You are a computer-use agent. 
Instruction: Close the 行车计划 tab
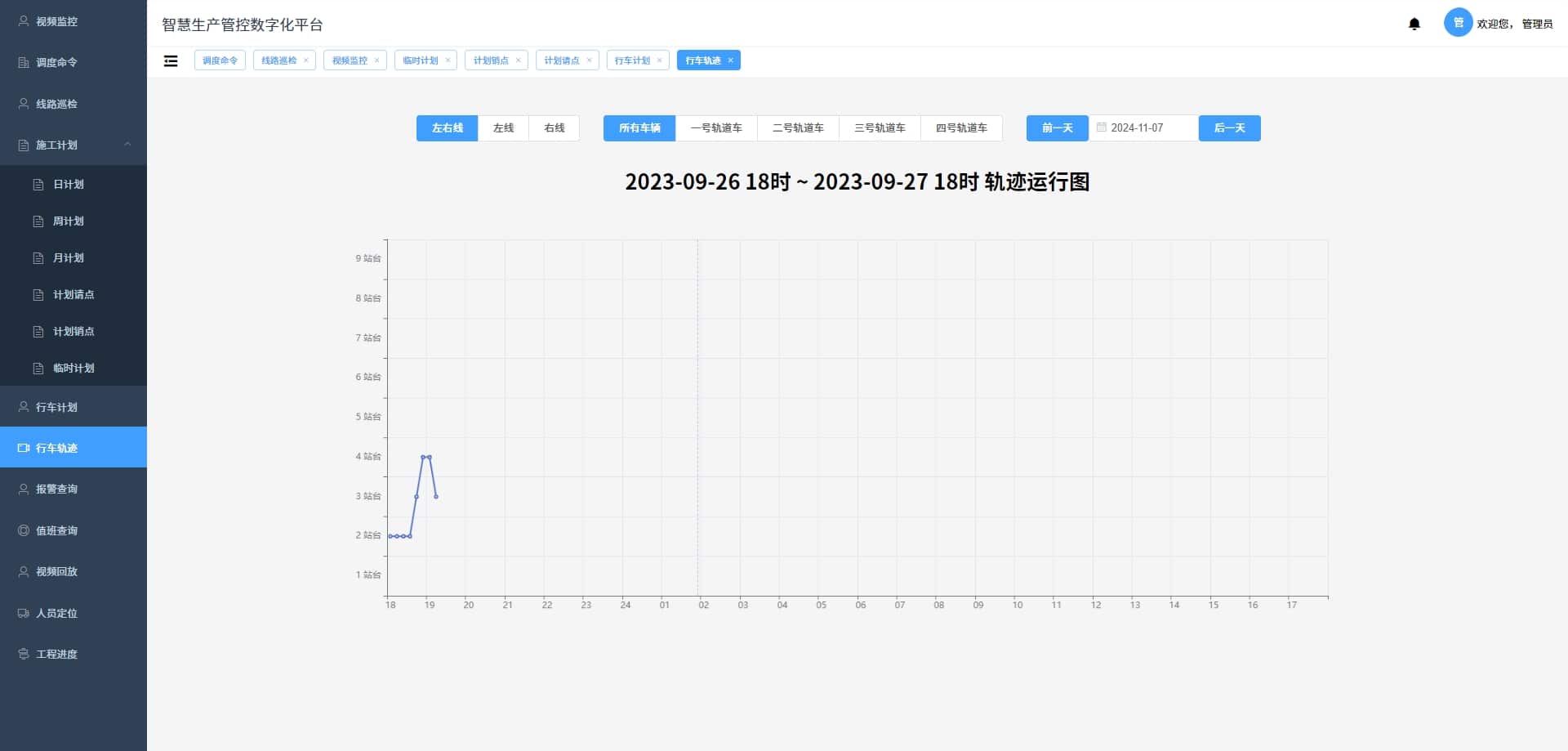coord(660,60)
